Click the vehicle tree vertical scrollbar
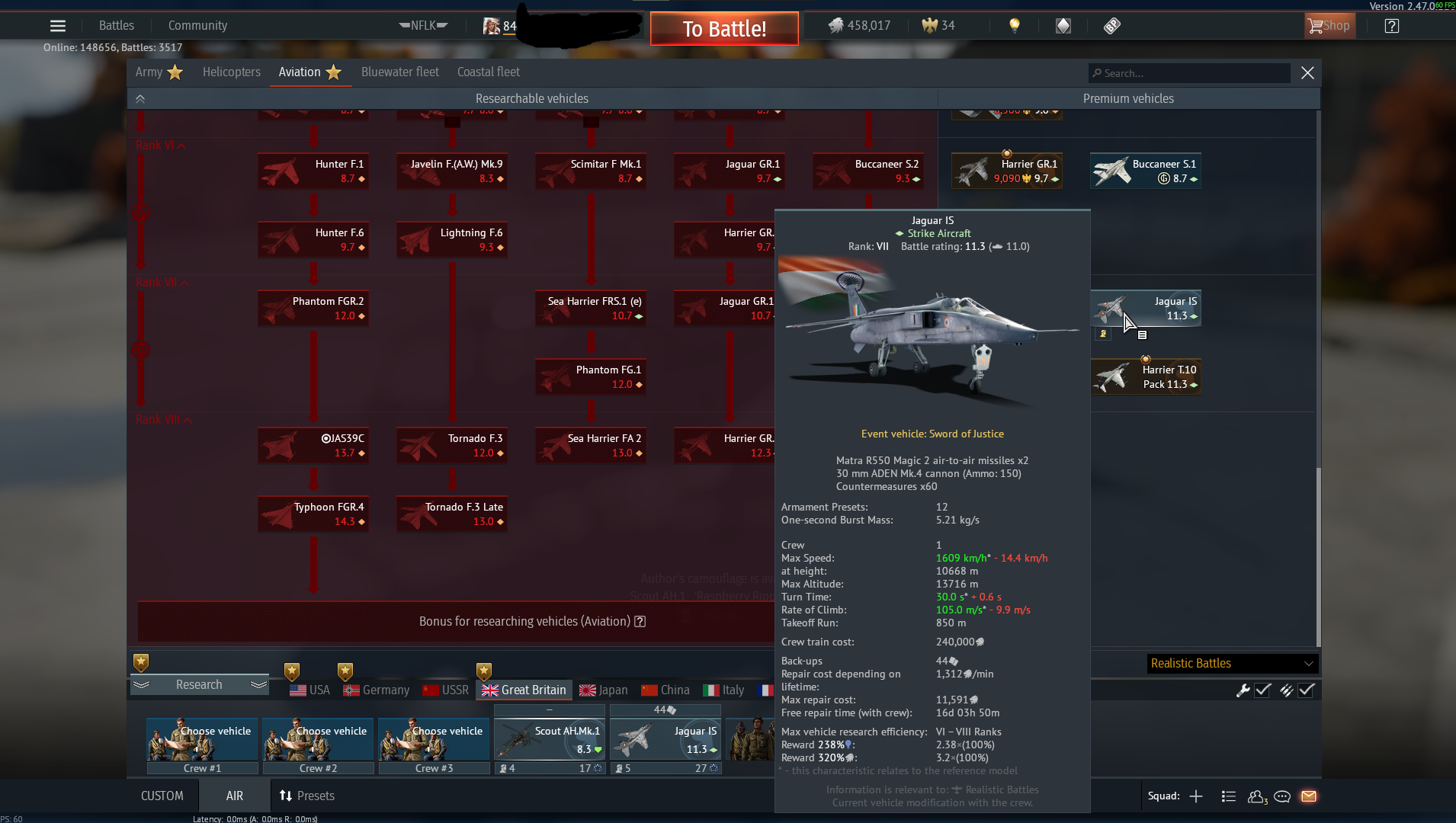 [x=1317, y=556]
